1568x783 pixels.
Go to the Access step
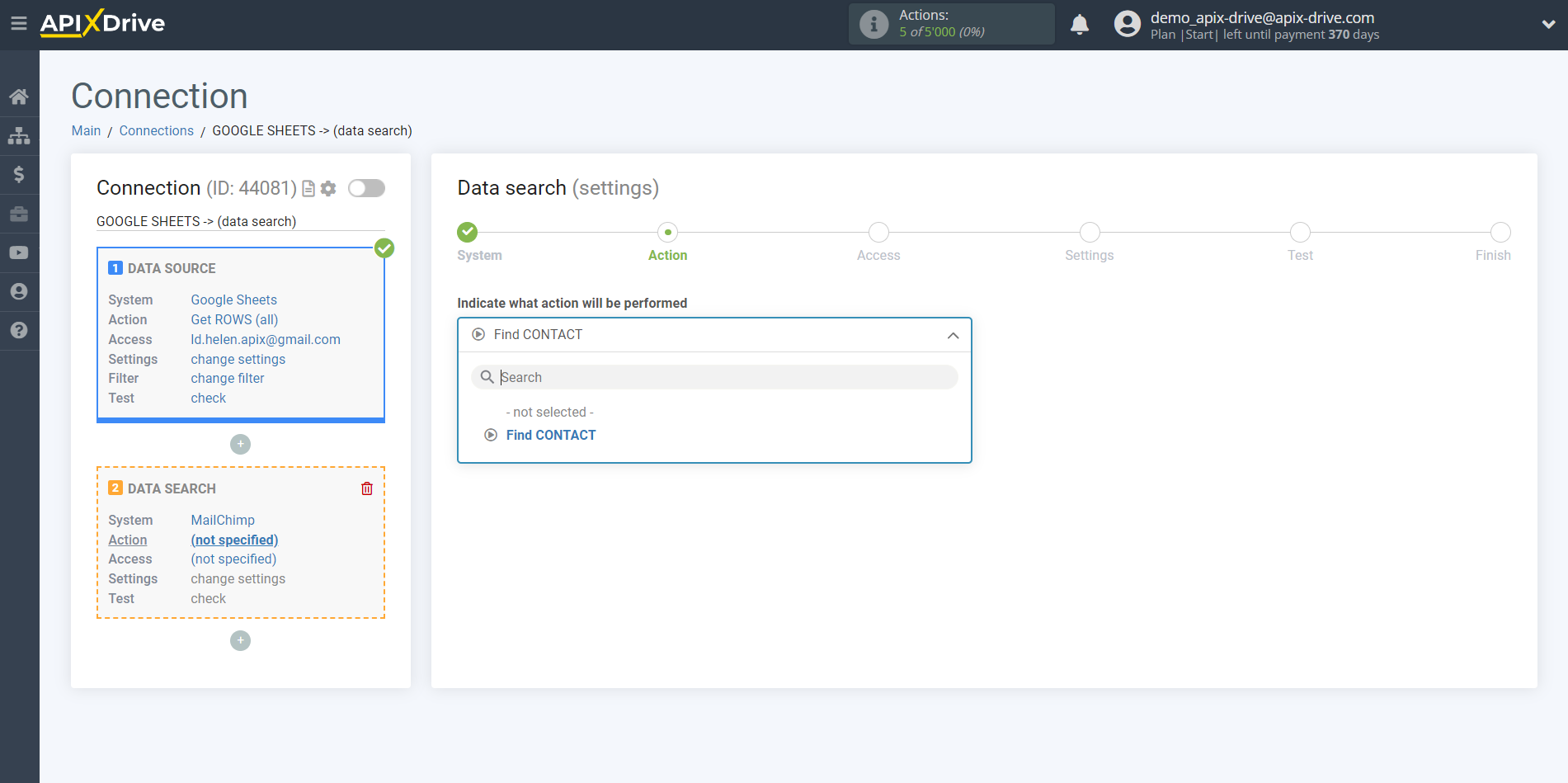[878, 233]
